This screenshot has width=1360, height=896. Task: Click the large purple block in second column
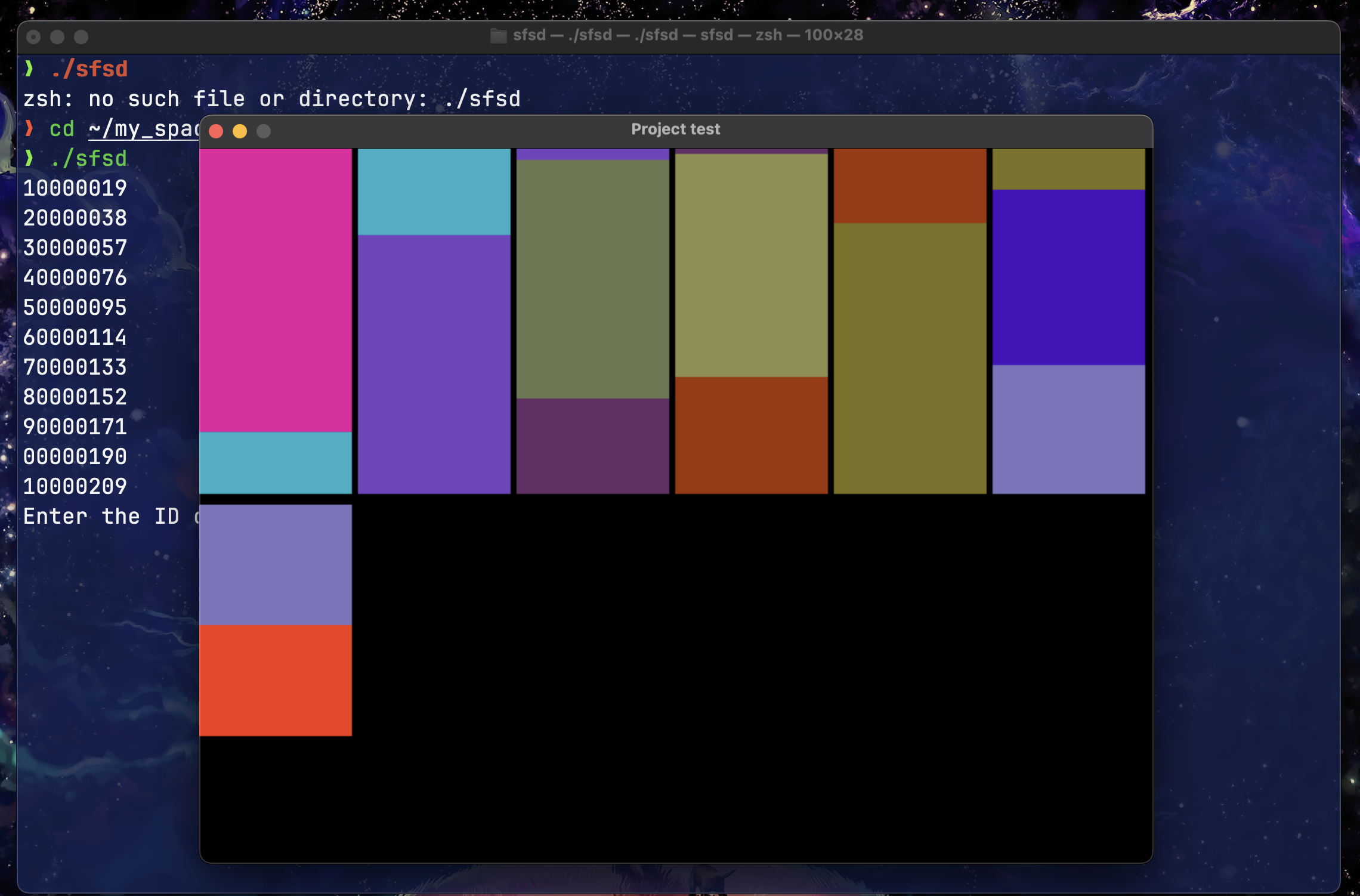click(x=434, y=364)
